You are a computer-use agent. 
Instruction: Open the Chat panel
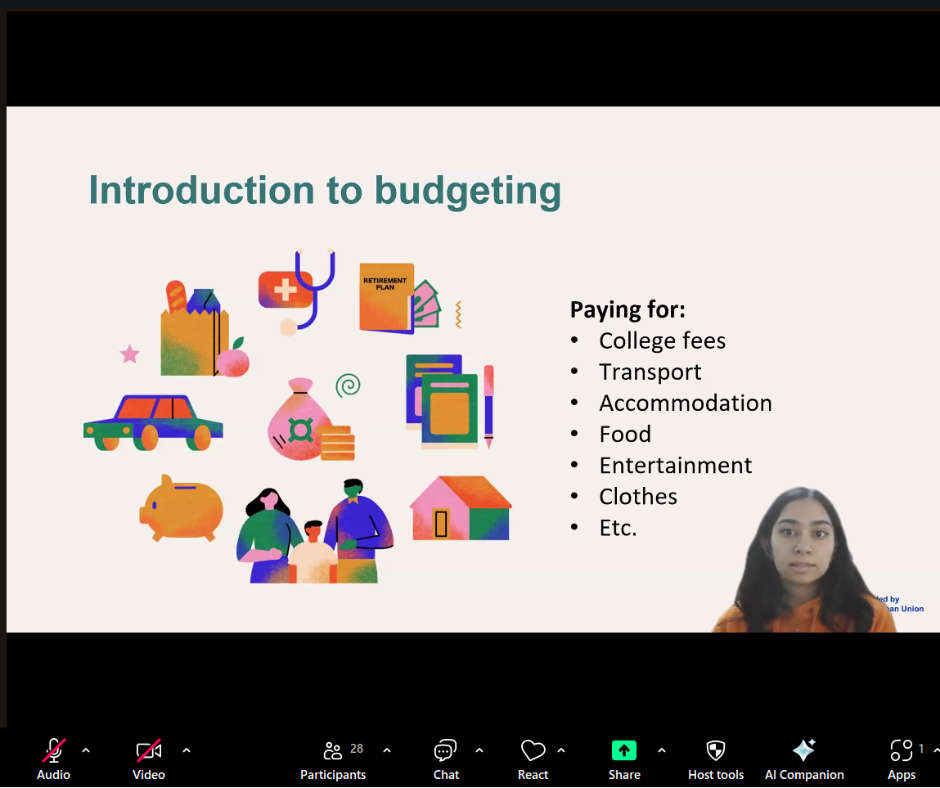pyautogui.click(x=446, y=758)
